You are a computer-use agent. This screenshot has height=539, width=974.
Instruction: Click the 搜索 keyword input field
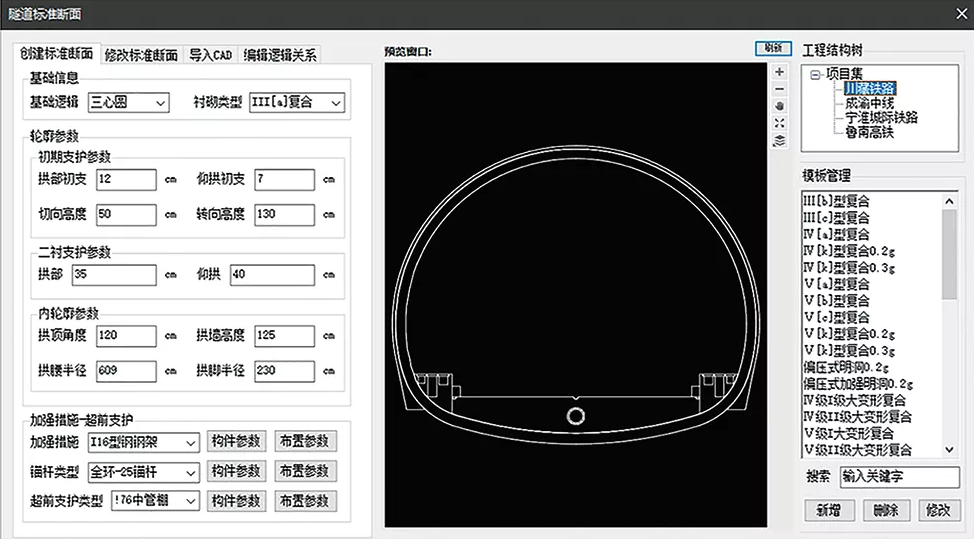pos(899,477)
